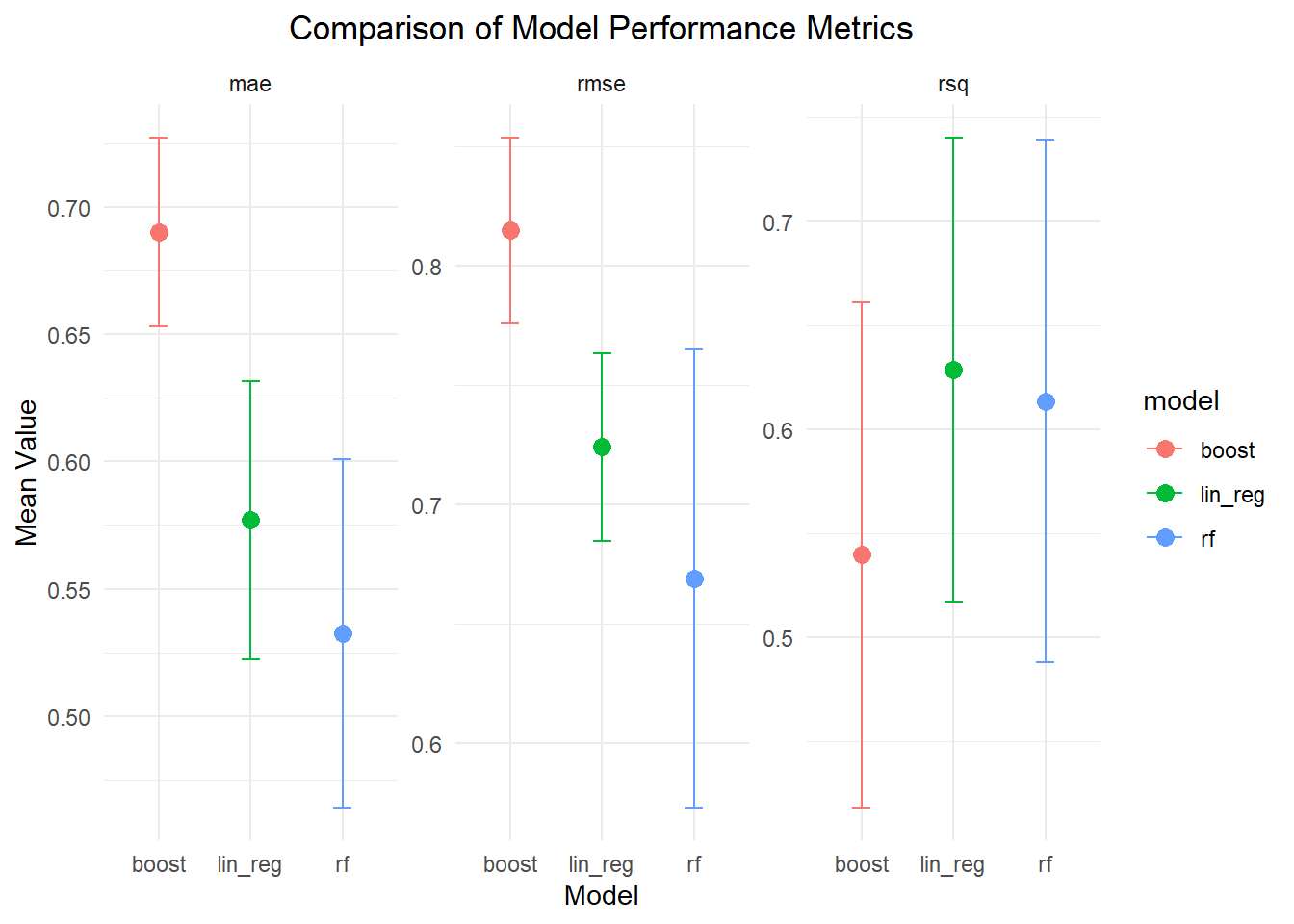Click the lin_reg point in the rsq panel

coord(953,370)
